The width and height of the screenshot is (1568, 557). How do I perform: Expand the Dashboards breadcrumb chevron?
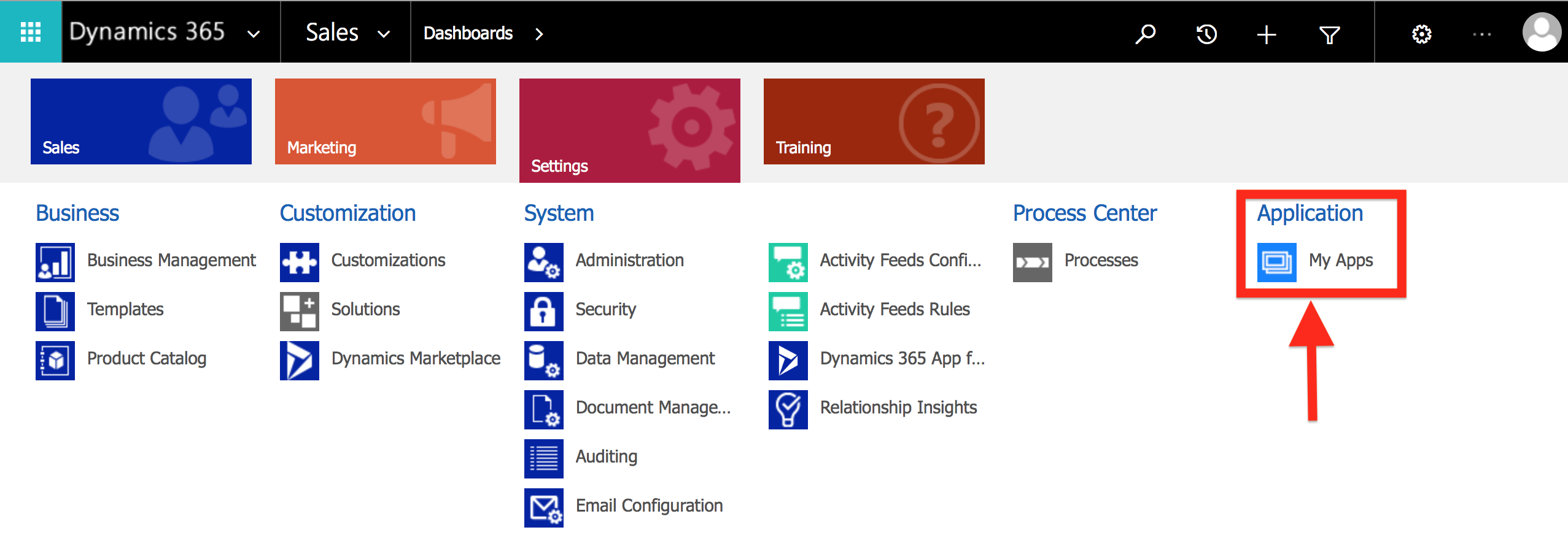(539, 34)
